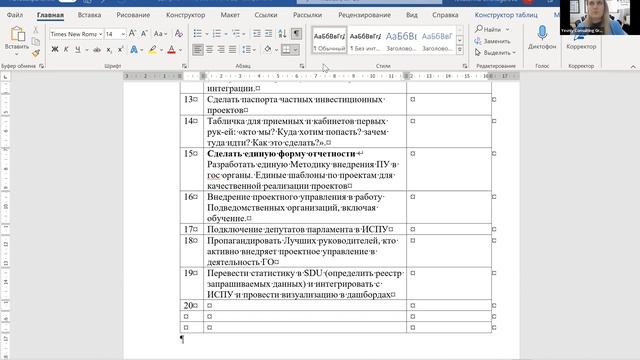Screen dimensions: 640x360
Task: Decrease font size with the small A
Action: tap(144, 34)
